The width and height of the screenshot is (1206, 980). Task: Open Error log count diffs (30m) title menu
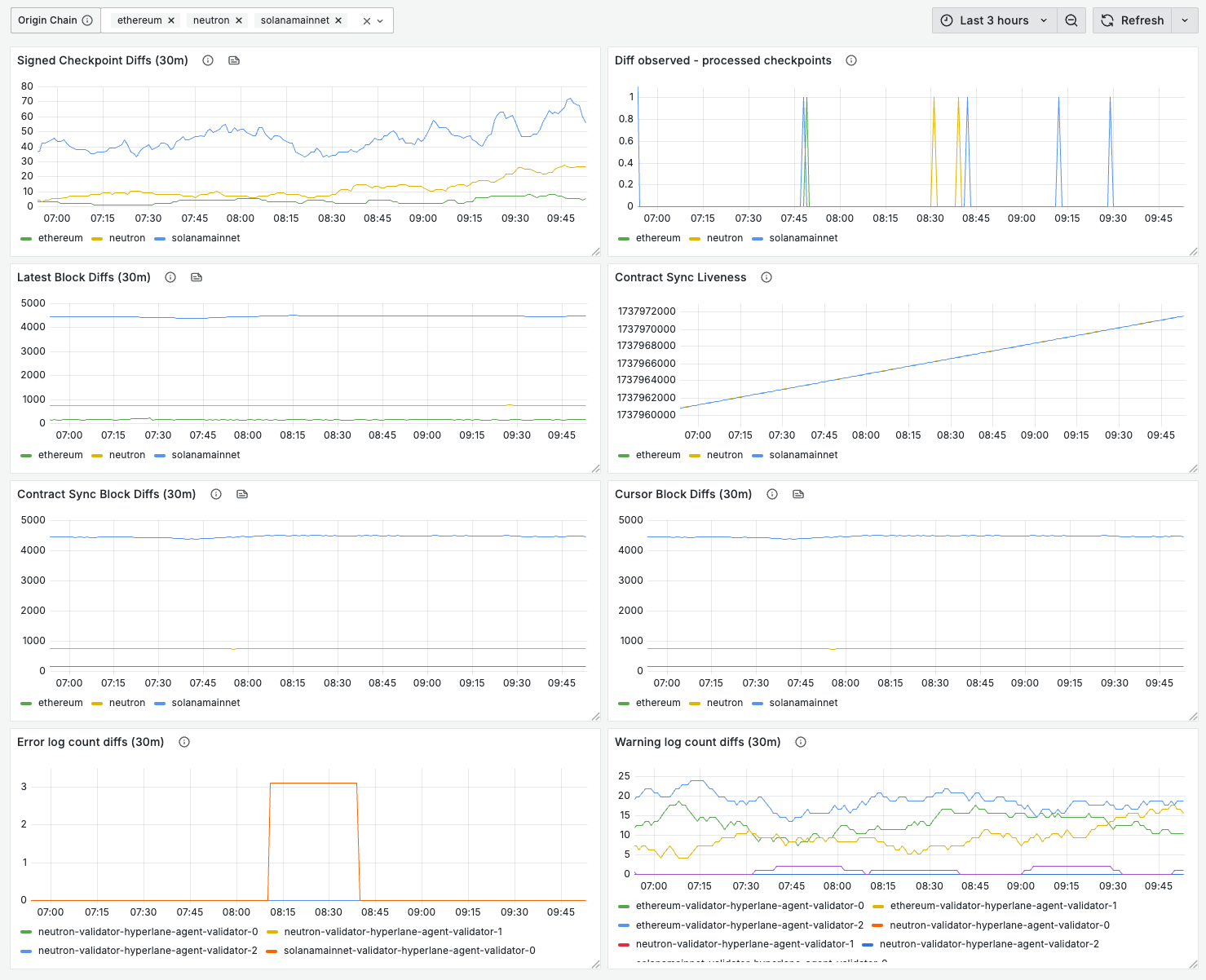[x=91, y=742]
